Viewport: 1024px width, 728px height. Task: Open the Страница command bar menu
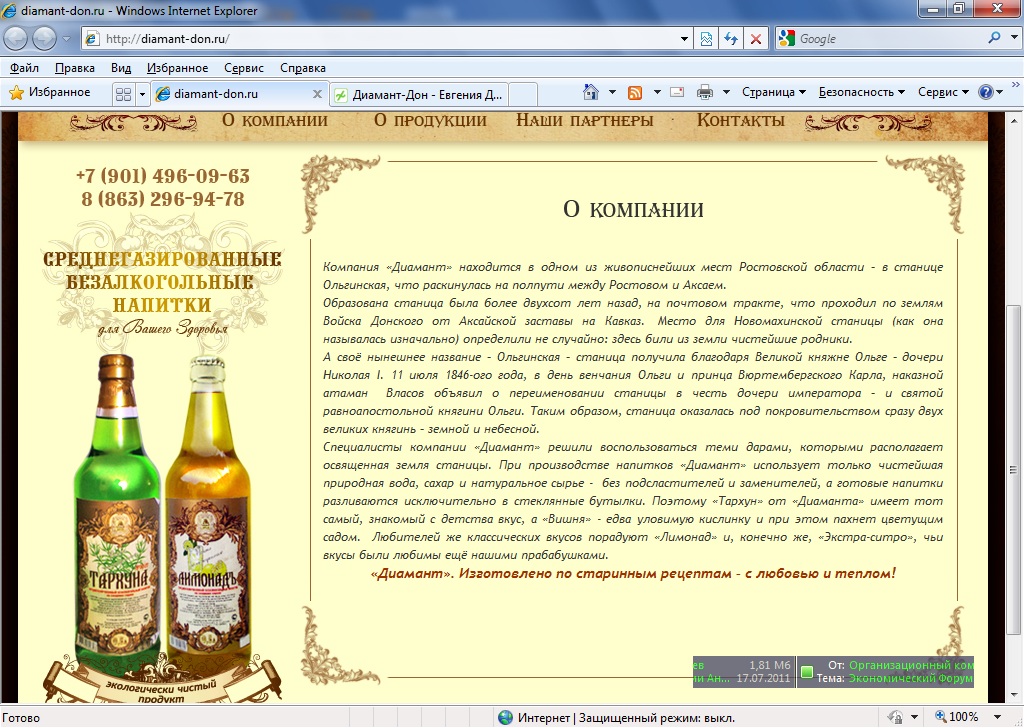(774, 92)
